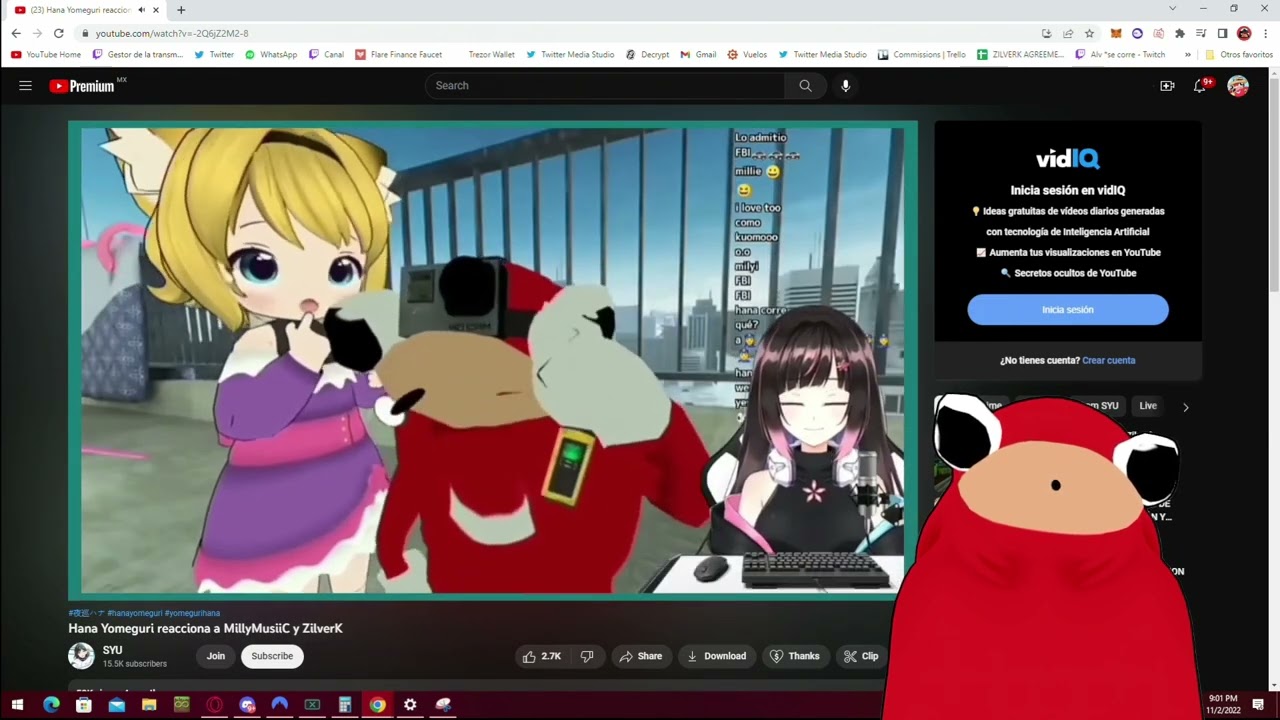Mute the tab via speaker icon
This screenshot has height=720, width=1280.
141,10
